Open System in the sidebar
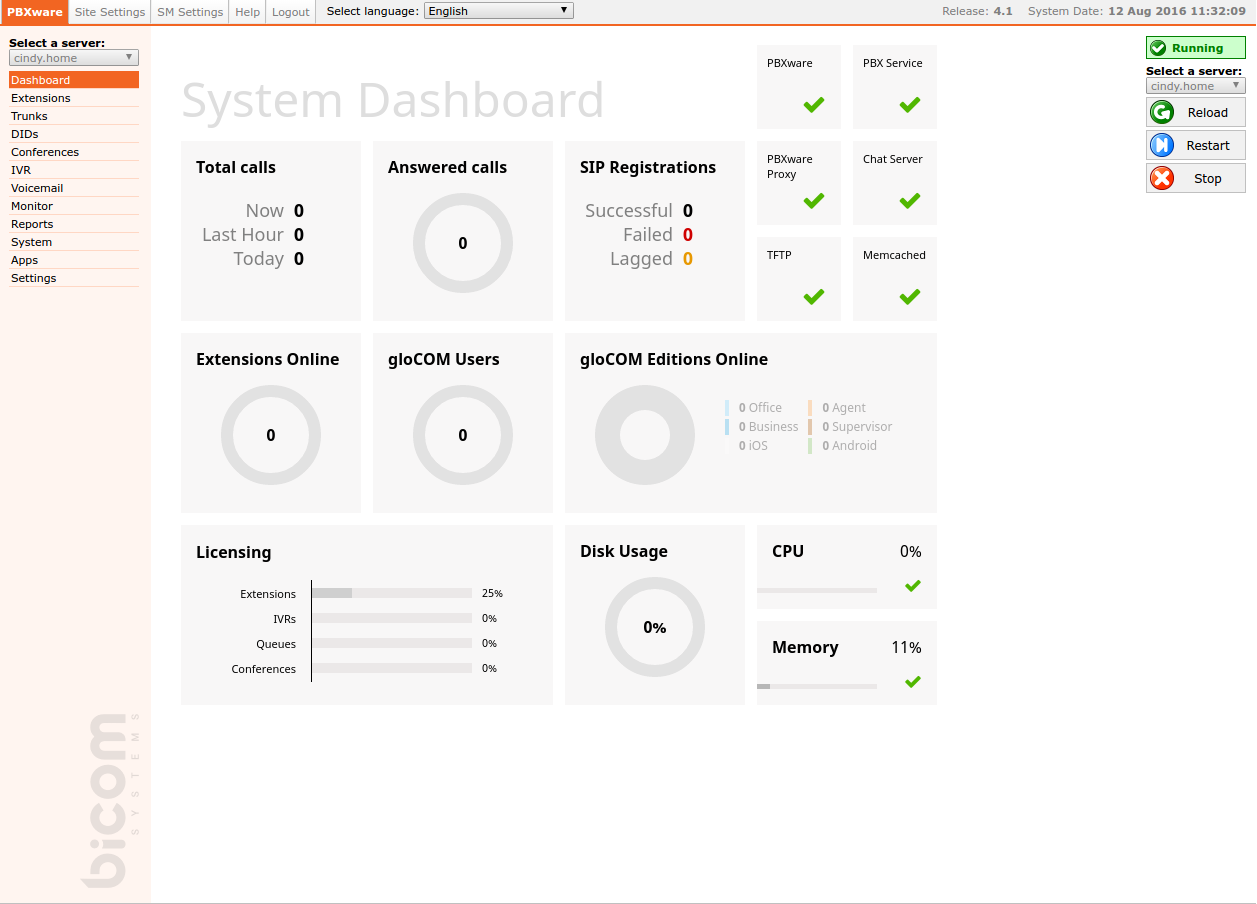 click(74, 242)
